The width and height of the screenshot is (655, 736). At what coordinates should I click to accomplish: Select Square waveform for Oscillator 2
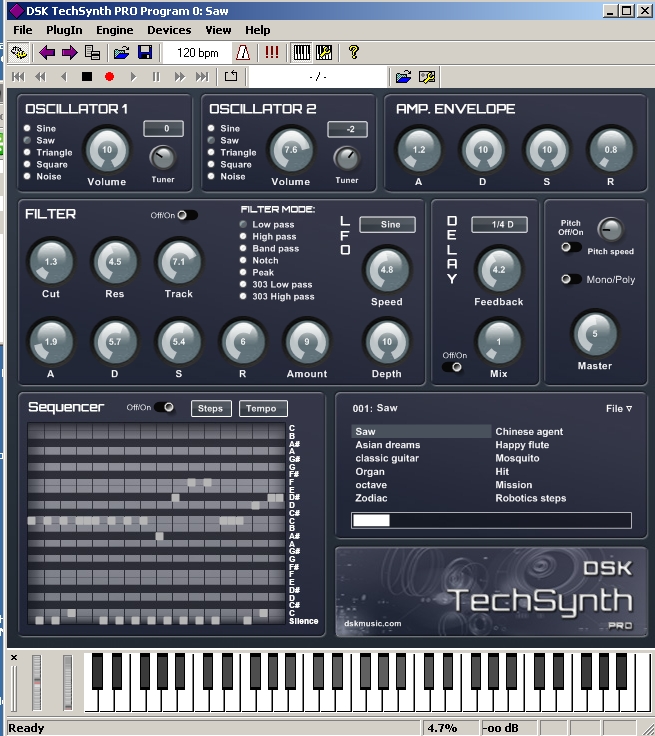(211, 164)
